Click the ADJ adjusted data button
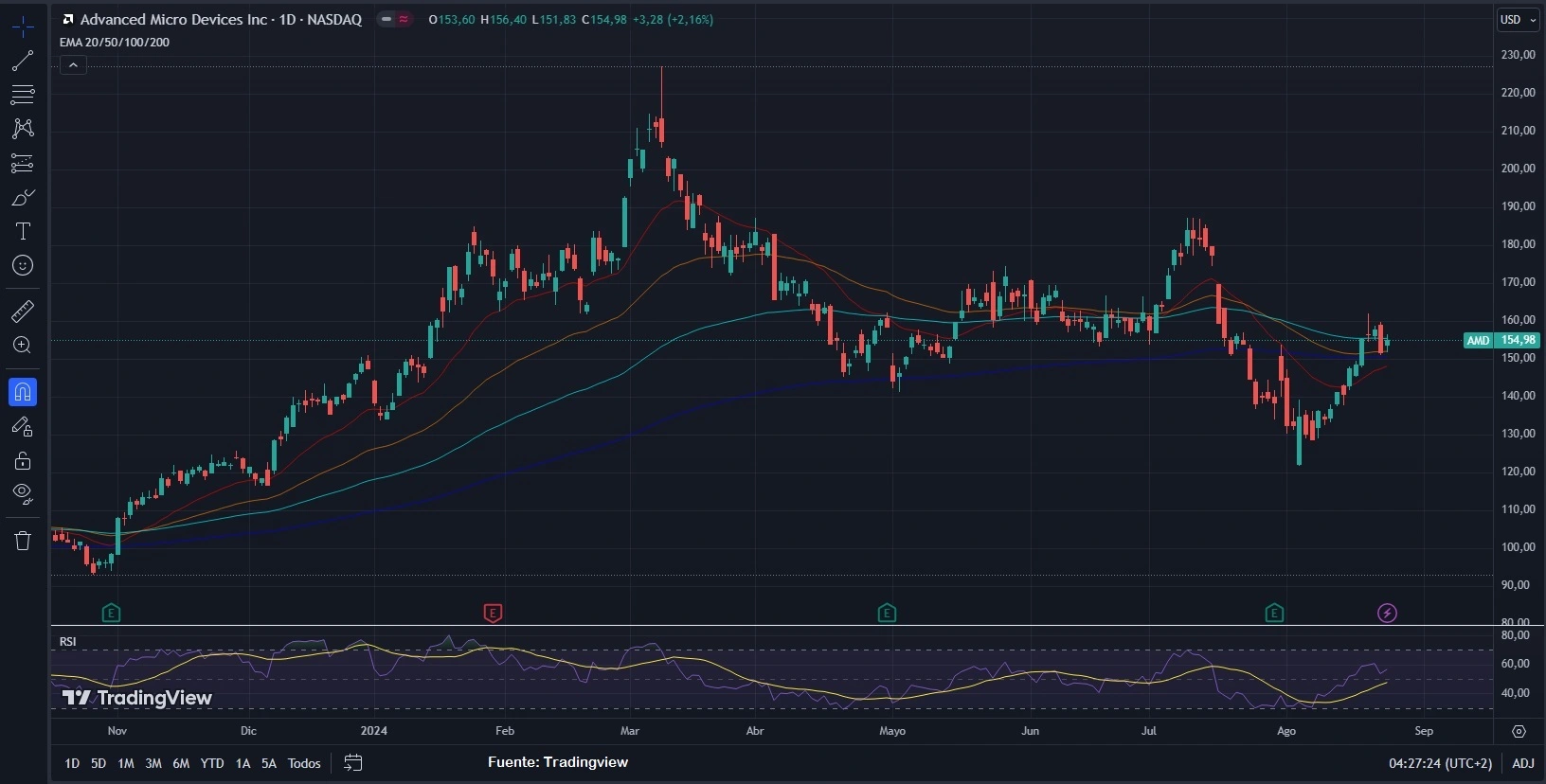Image resolution: width=1546 pixels, height=784 pixels. pyautogui.click(x=1523, y=763)
